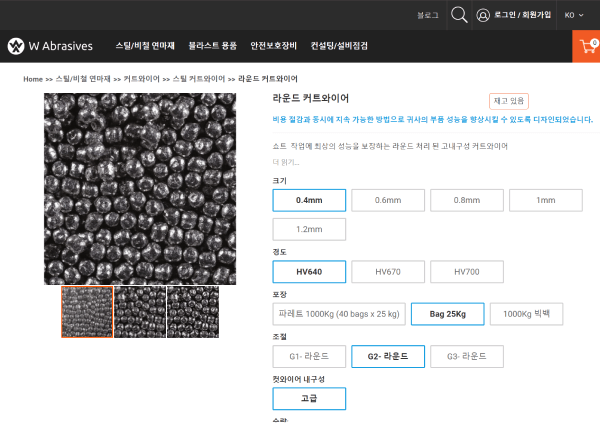Expand the 더 읽기 description text
The height and width of the screenshot is (423, 600).
(286, 162)
